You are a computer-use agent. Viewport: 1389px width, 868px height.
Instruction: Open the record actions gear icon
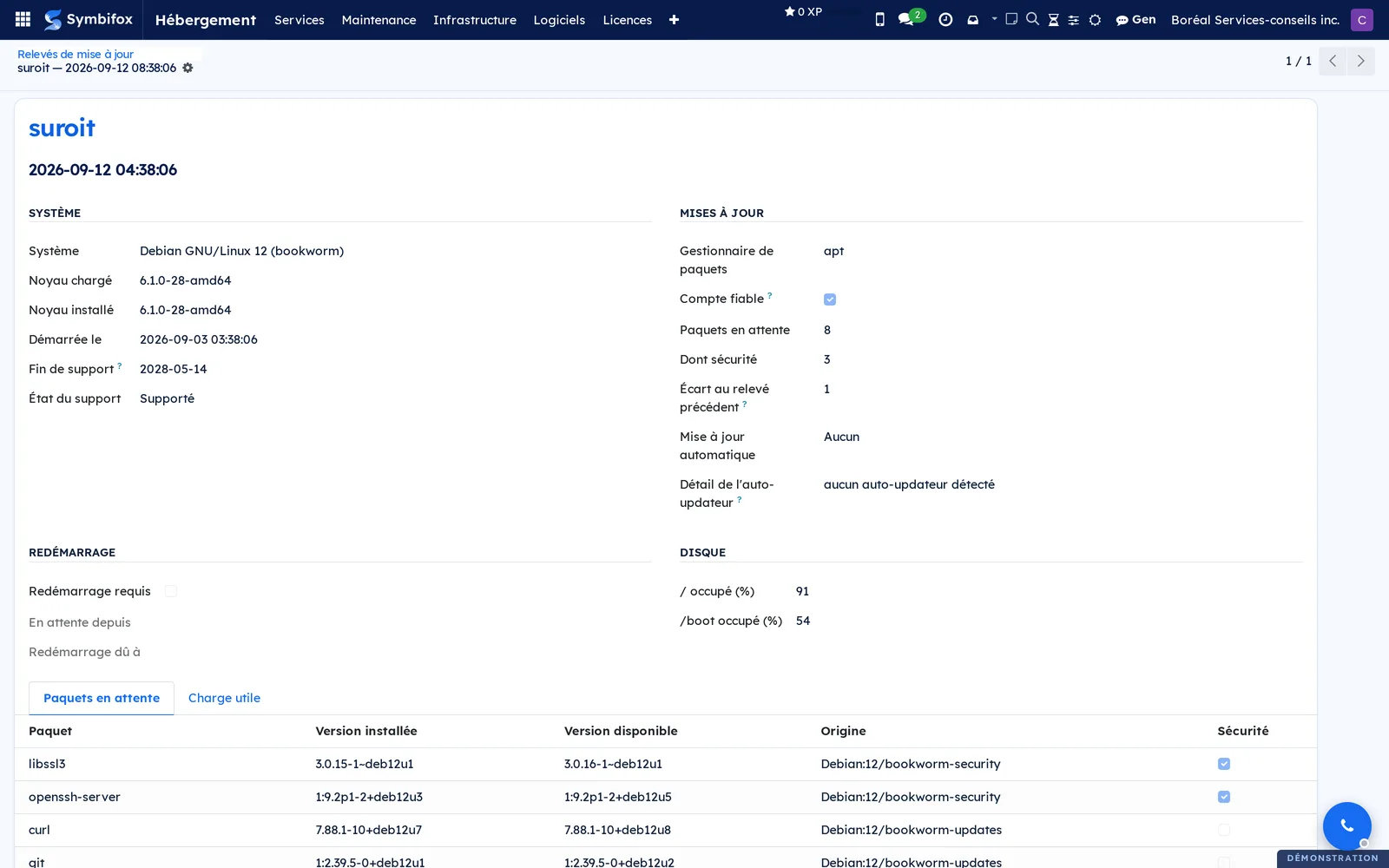click(x=188, y=68)
